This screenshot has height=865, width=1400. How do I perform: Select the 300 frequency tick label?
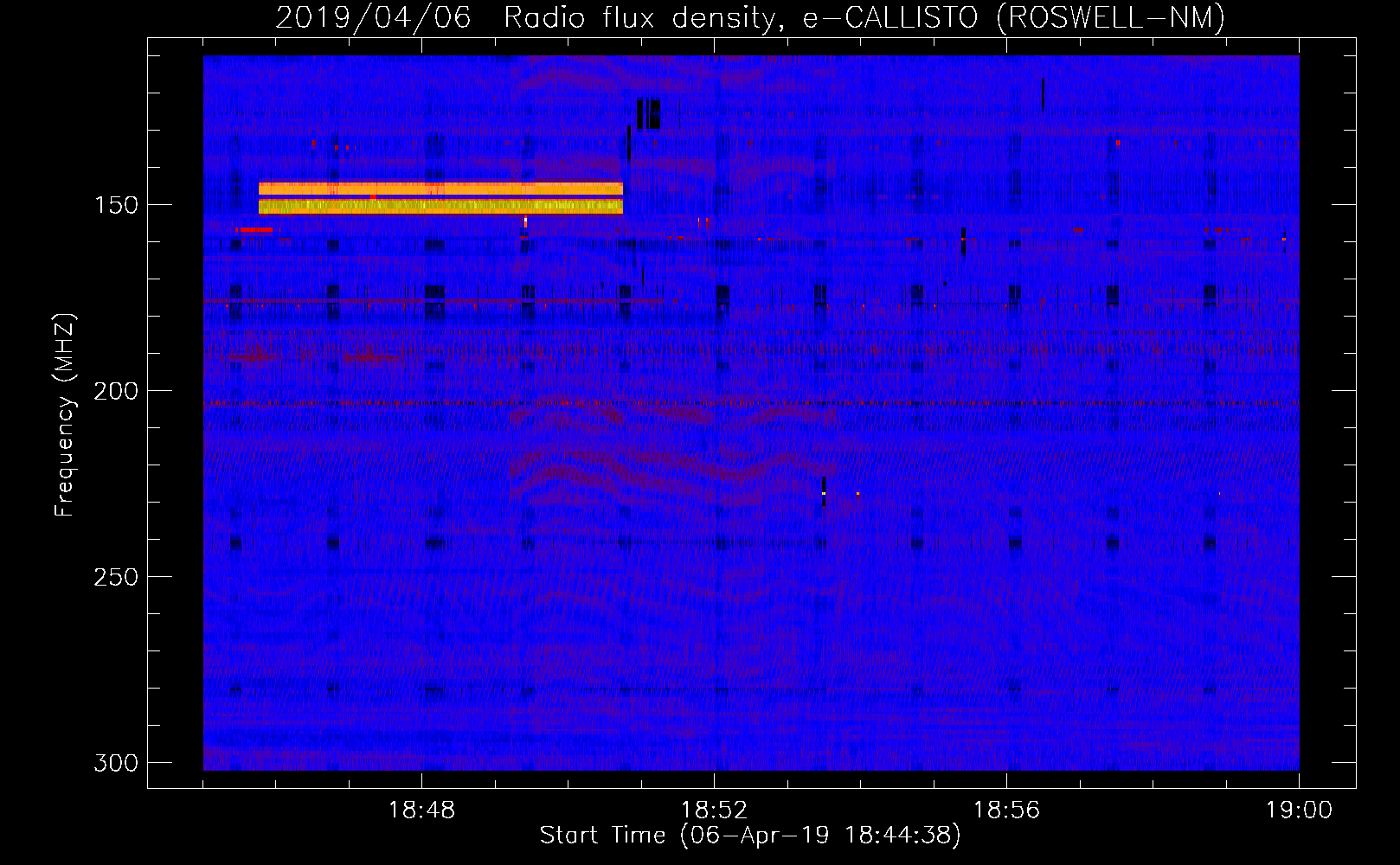coord(116,763)
